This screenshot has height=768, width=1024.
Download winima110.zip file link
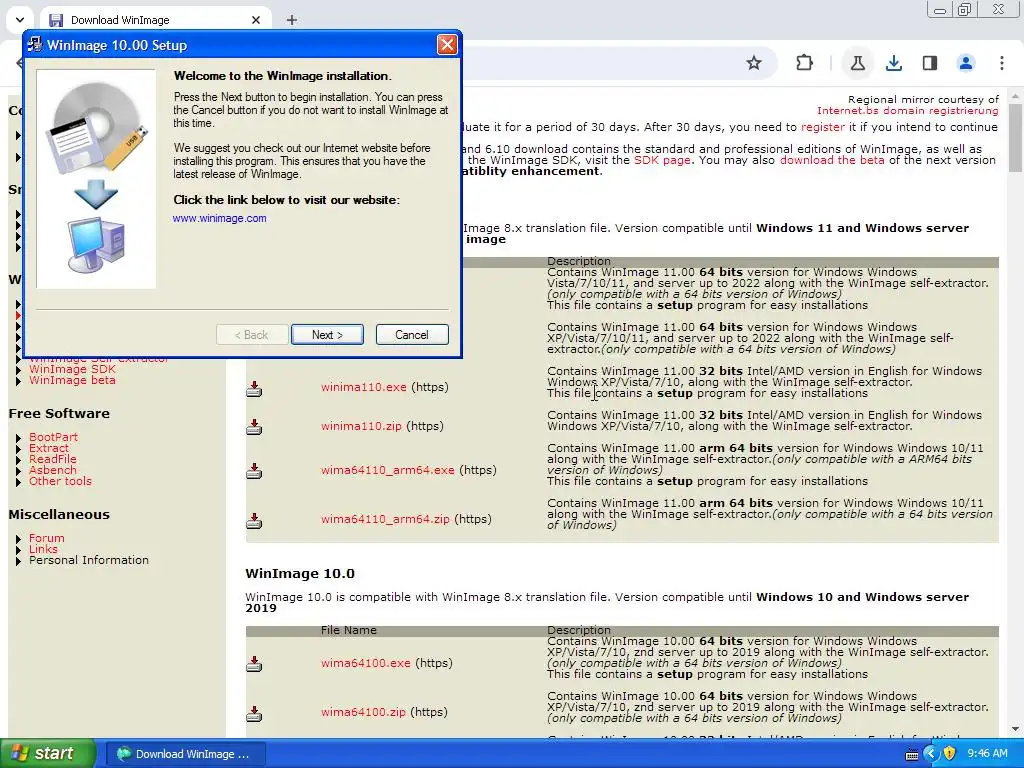pos(361,426)
